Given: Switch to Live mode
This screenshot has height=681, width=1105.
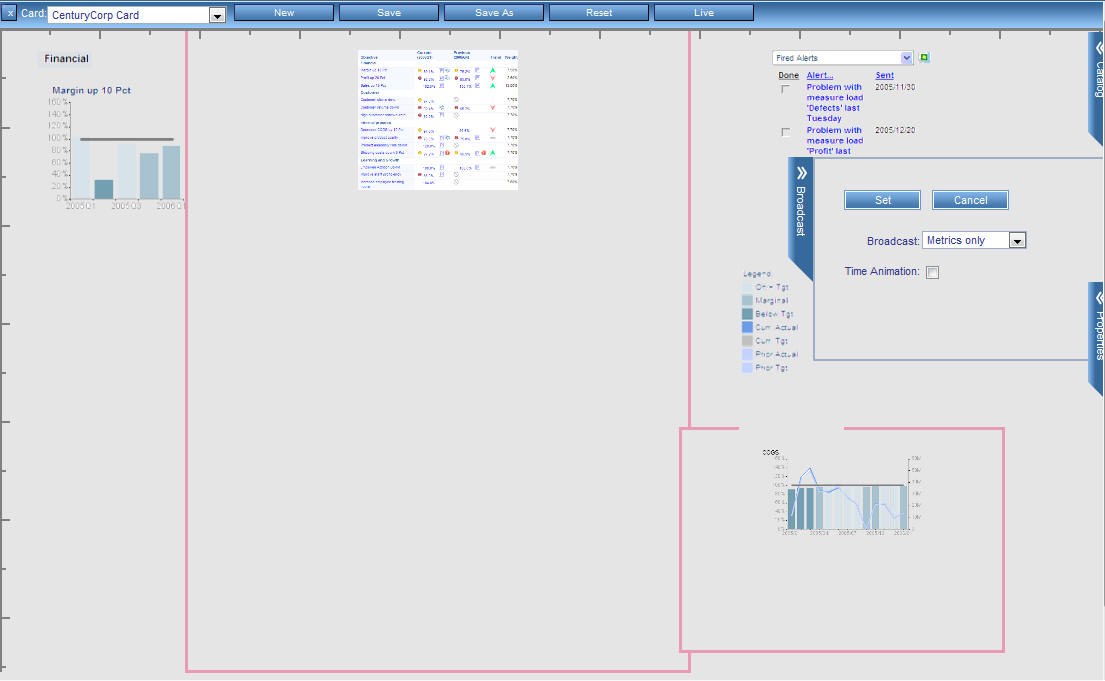Looking at the screenshot, I should tap(704, 13).
